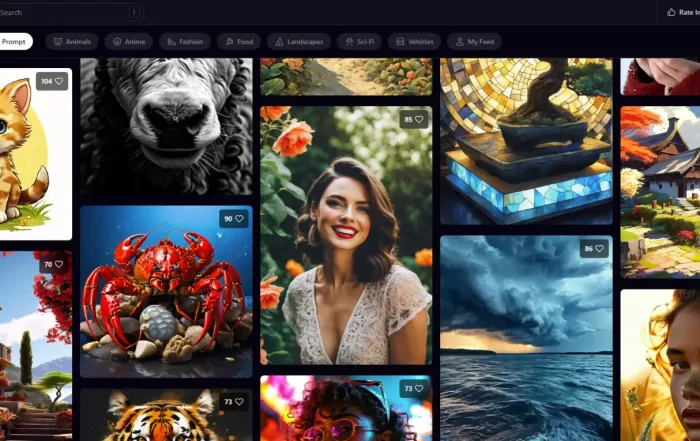Focus the Search input field

(x=71, y=12)
